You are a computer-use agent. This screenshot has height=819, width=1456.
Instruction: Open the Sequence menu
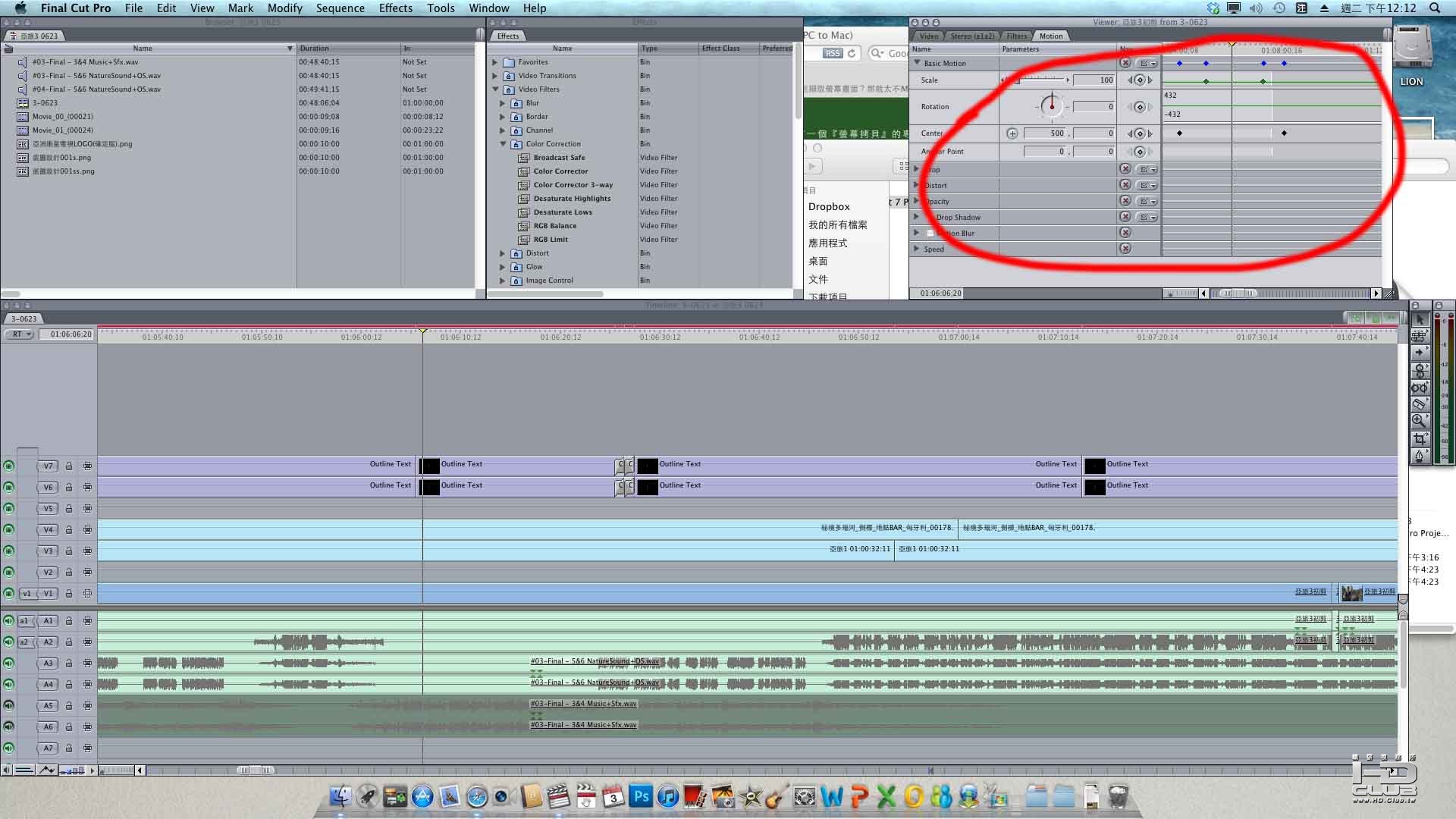pyautogui.click(x=340, y=8)
